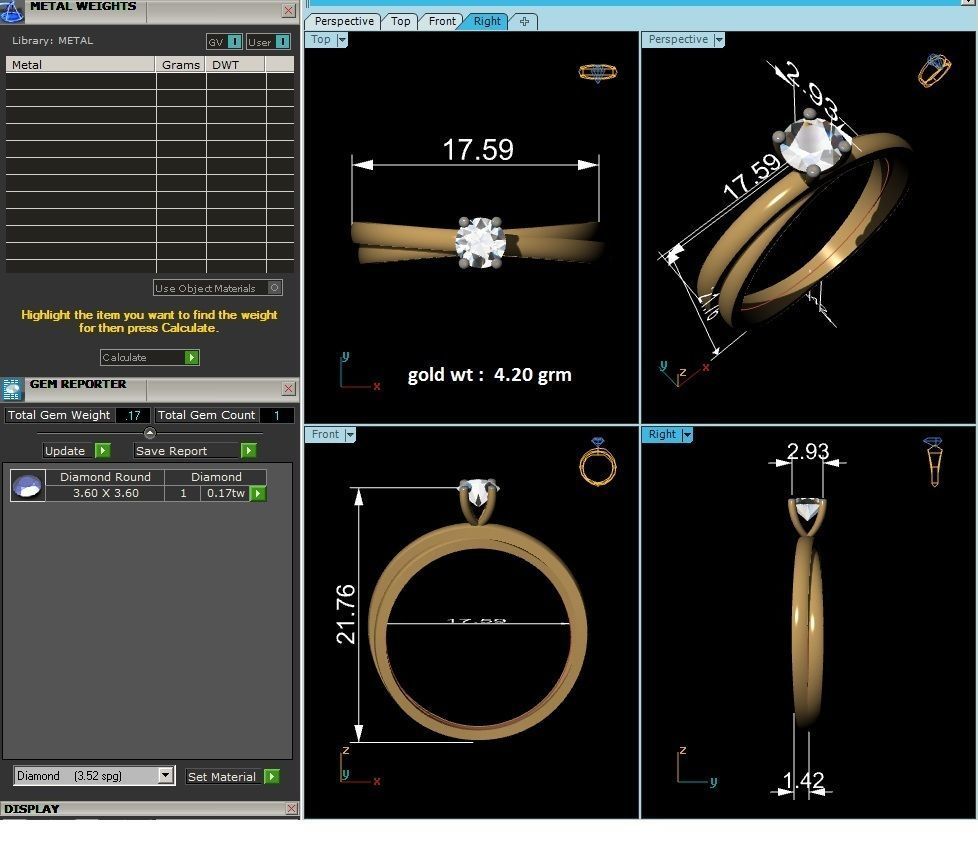Image resolution: width=978 pixels, height=867 pixels.
Task: Click the green arrow next to Set Material
Action: click(x=272, y=777)
